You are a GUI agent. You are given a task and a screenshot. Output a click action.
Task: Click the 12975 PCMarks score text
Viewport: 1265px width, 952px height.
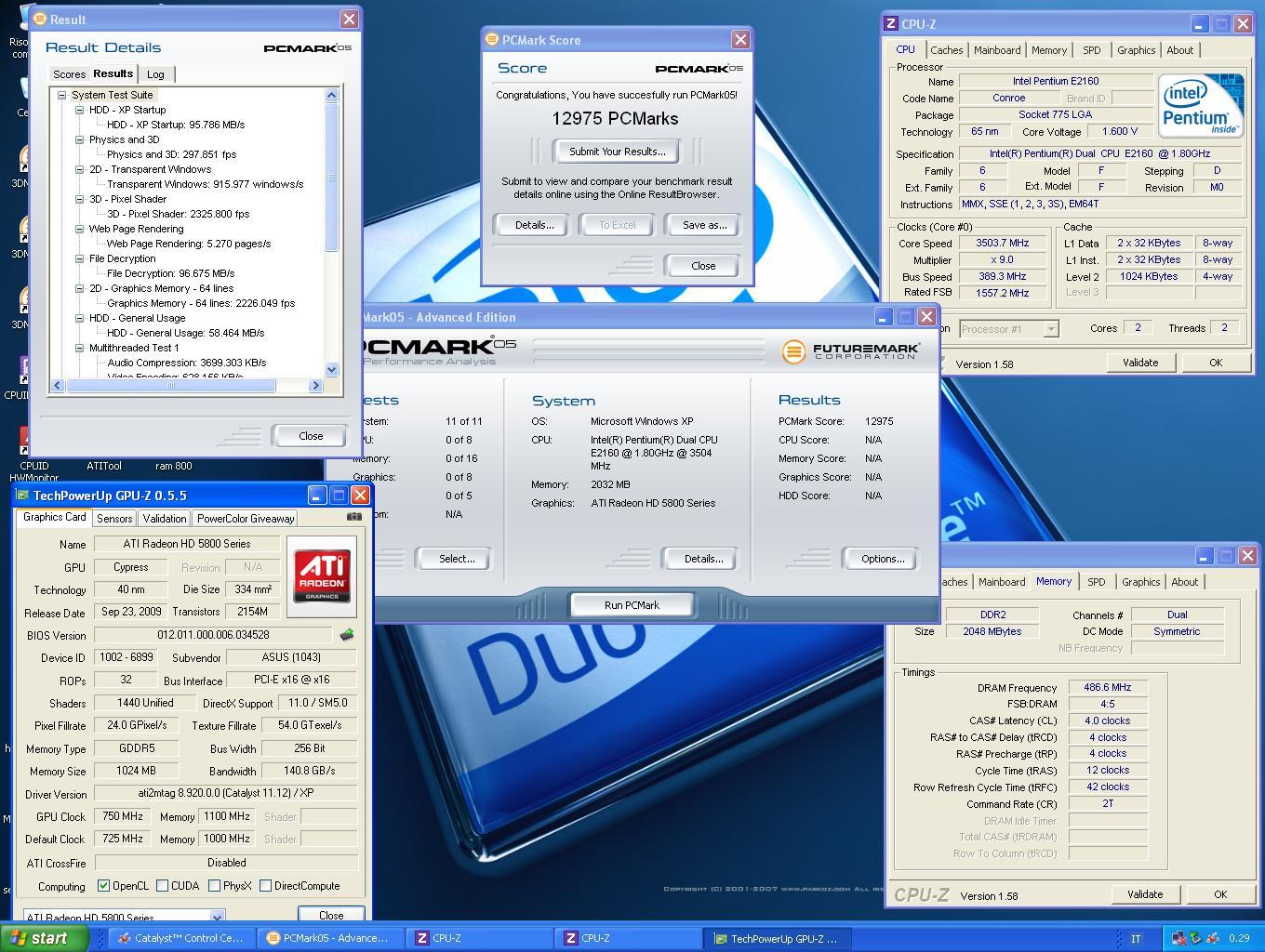615,118
